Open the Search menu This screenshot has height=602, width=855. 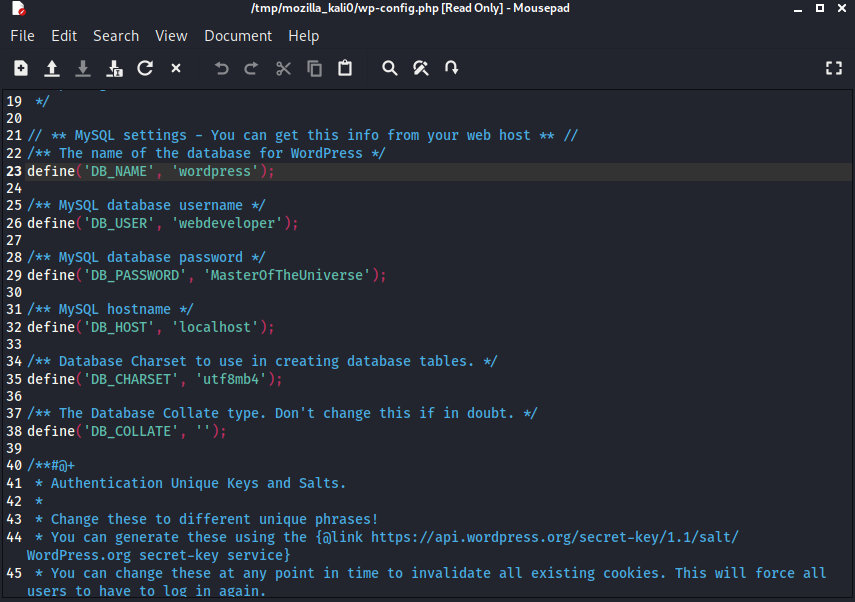coord(116,36)
